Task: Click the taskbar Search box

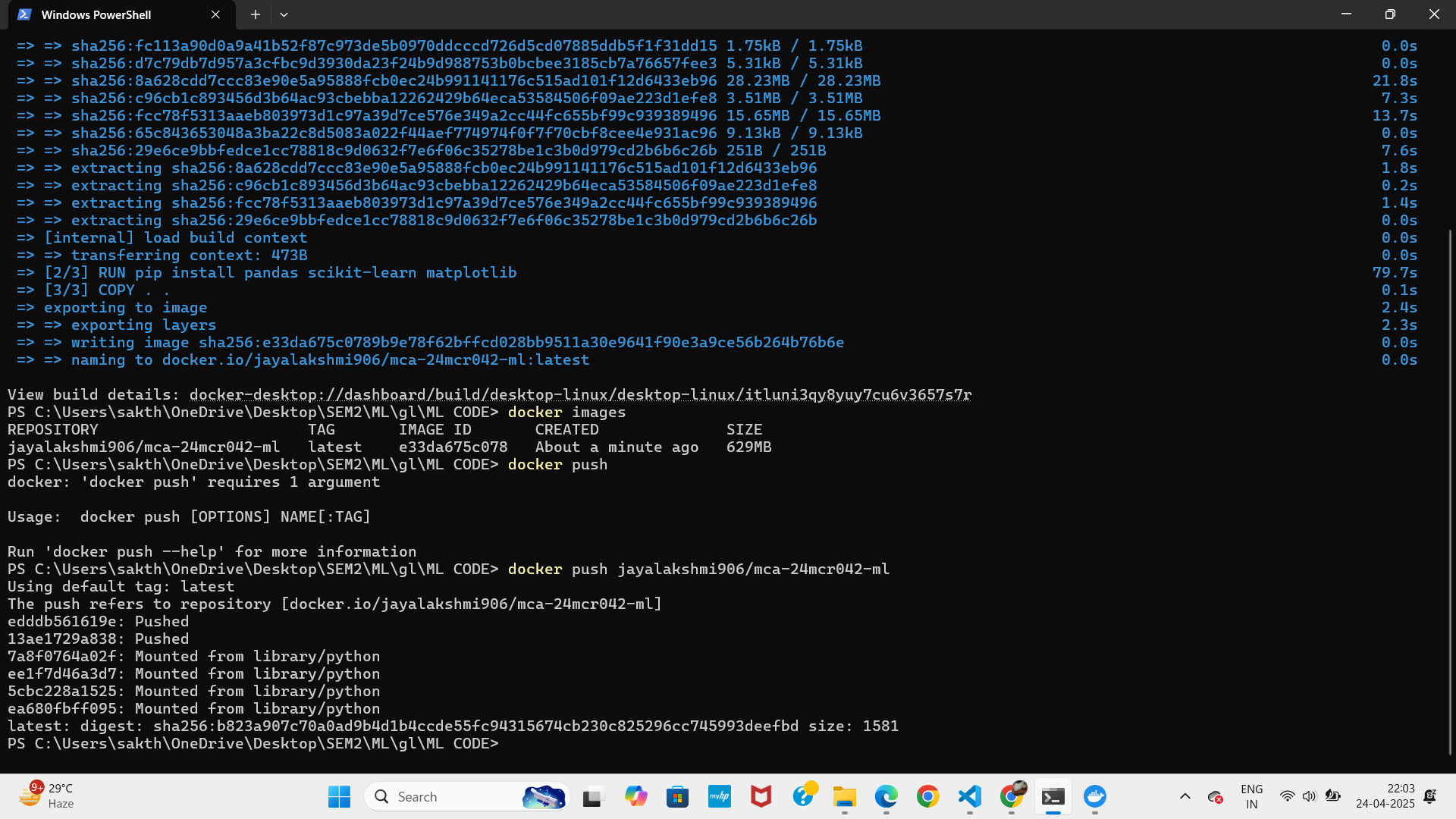Action: tap(467, 796)
